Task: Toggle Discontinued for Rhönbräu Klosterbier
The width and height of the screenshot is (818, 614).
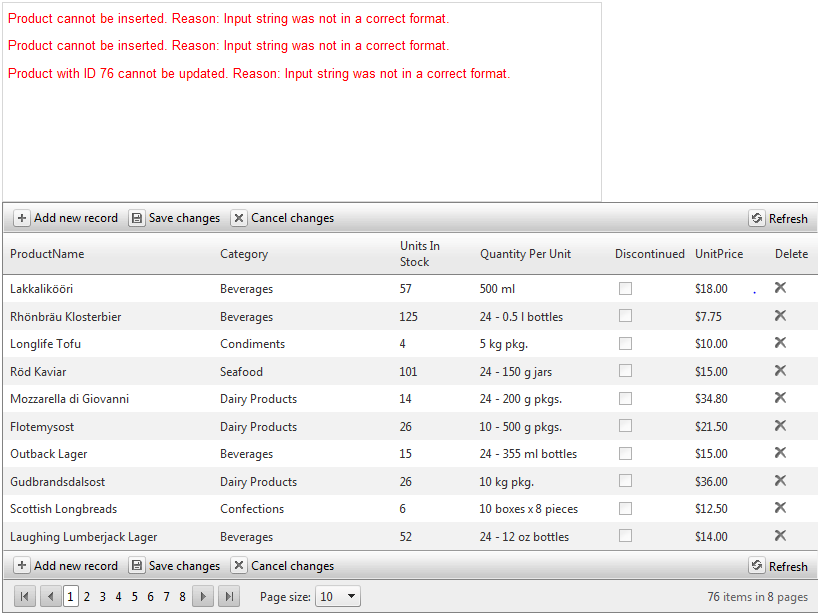Action: click(625, 316)
